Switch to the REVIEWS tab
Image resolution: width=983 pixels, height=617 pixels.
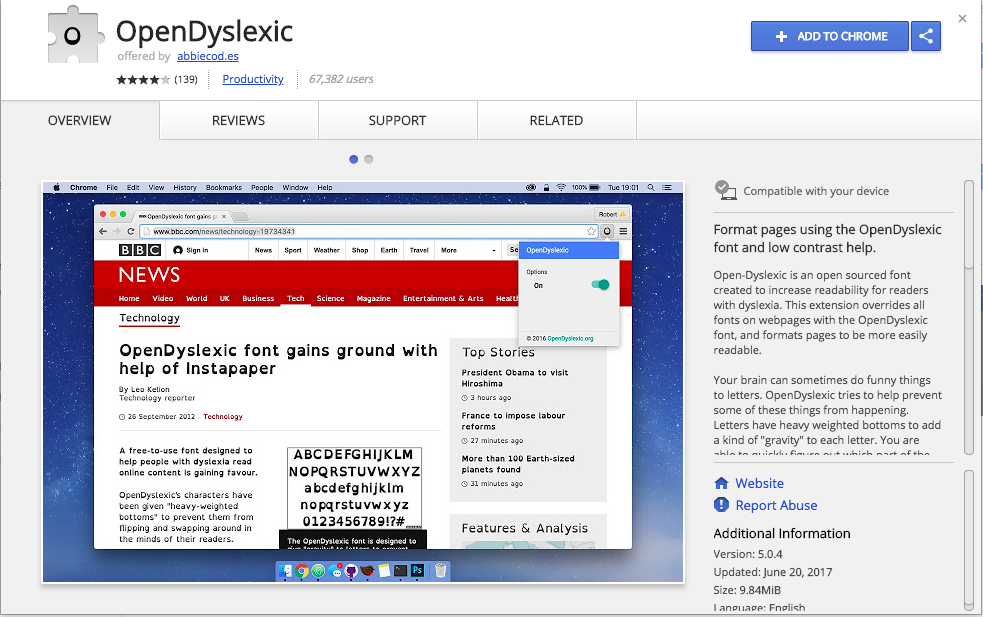point(238,120)
